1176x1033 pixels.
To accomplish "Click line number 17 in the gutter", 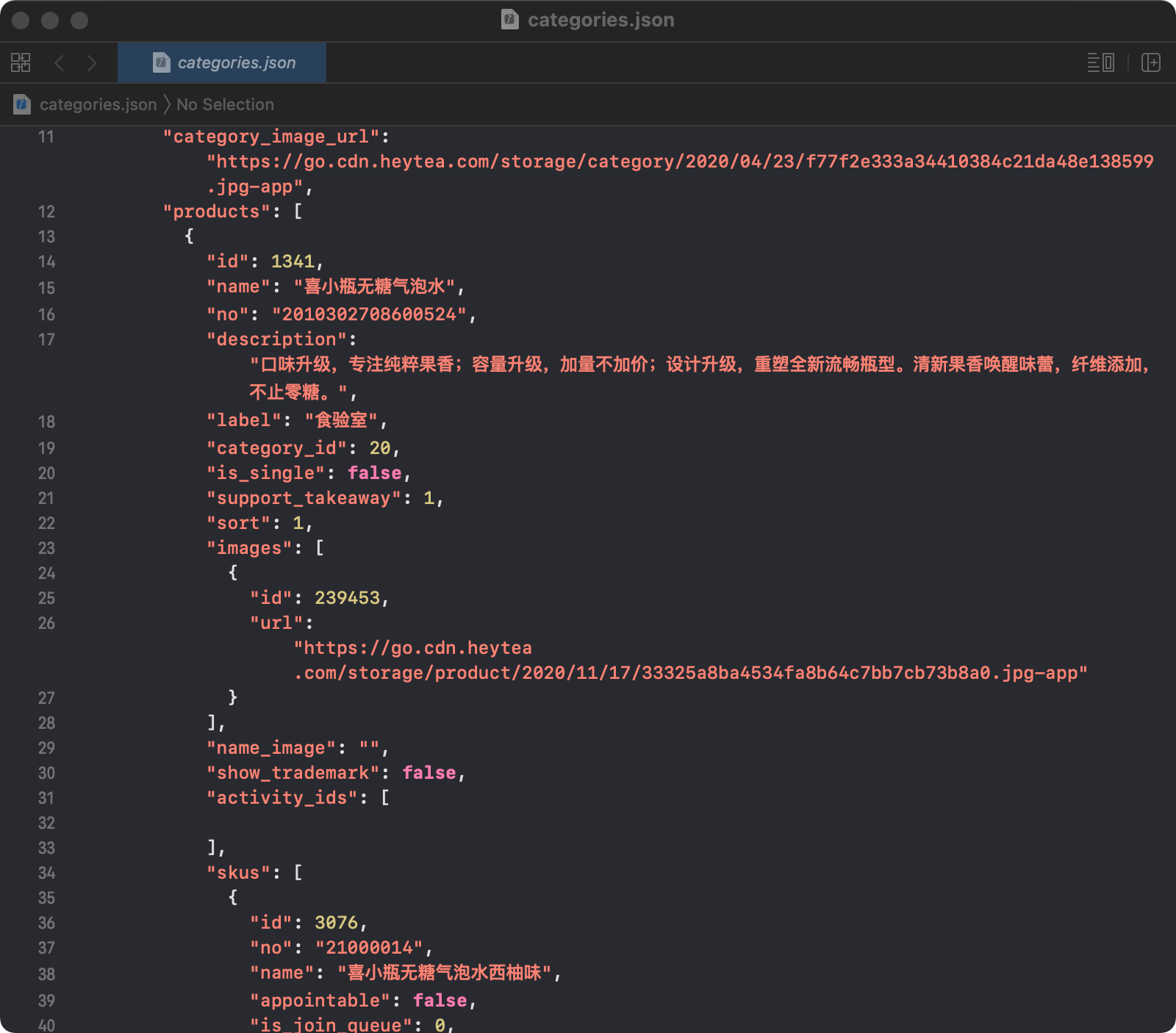I will pos(46,339).
